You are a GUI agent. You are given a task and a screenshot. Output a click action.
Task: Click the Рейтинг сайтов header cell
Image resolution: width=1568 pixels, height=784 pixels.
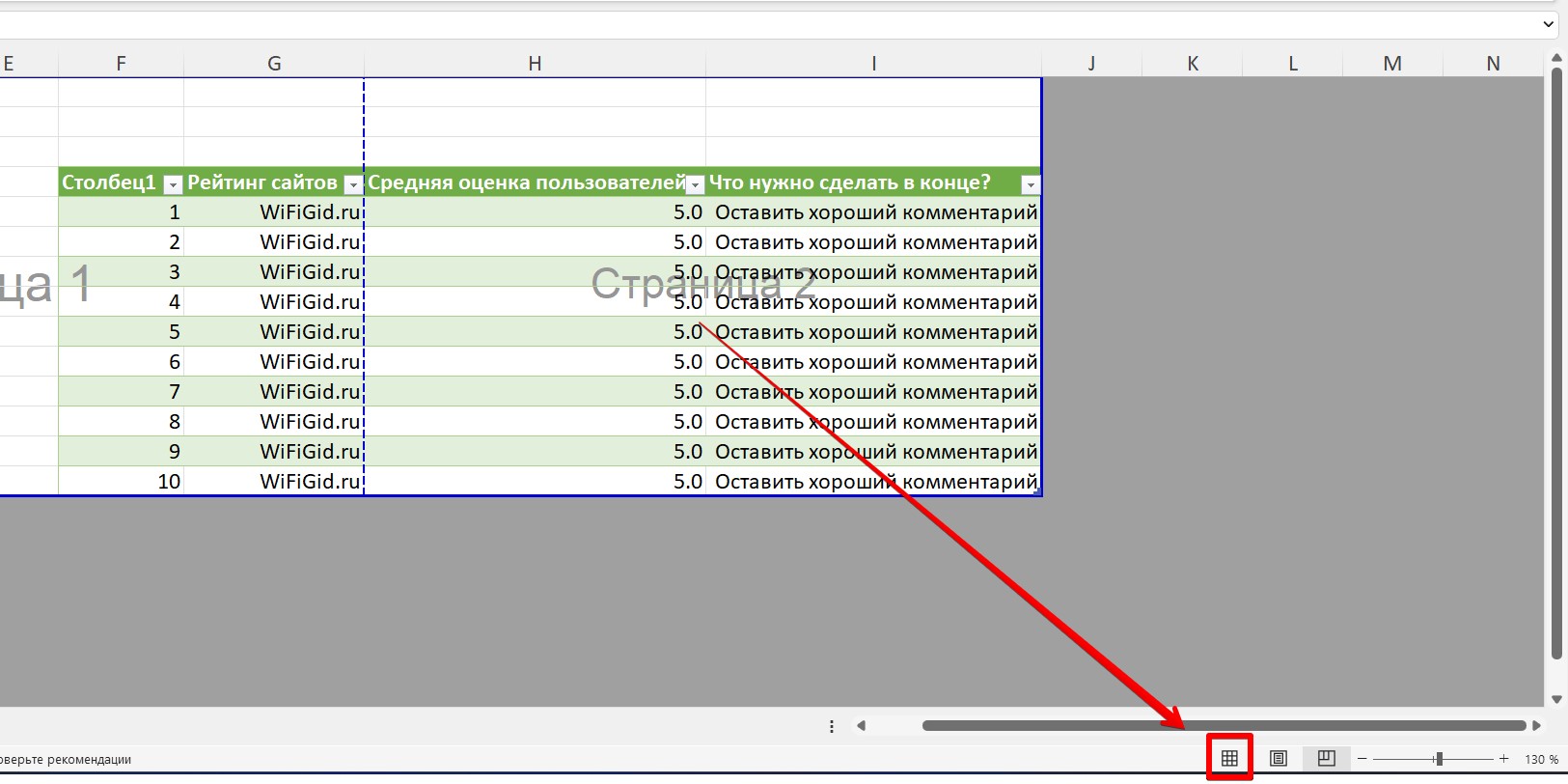tap(274, 182)
